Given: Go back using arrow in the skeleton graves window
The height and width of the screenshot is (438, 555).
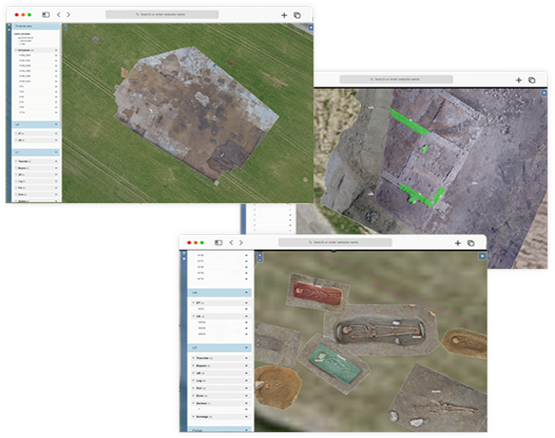Looking at the screenshot, I should [231, 243].
